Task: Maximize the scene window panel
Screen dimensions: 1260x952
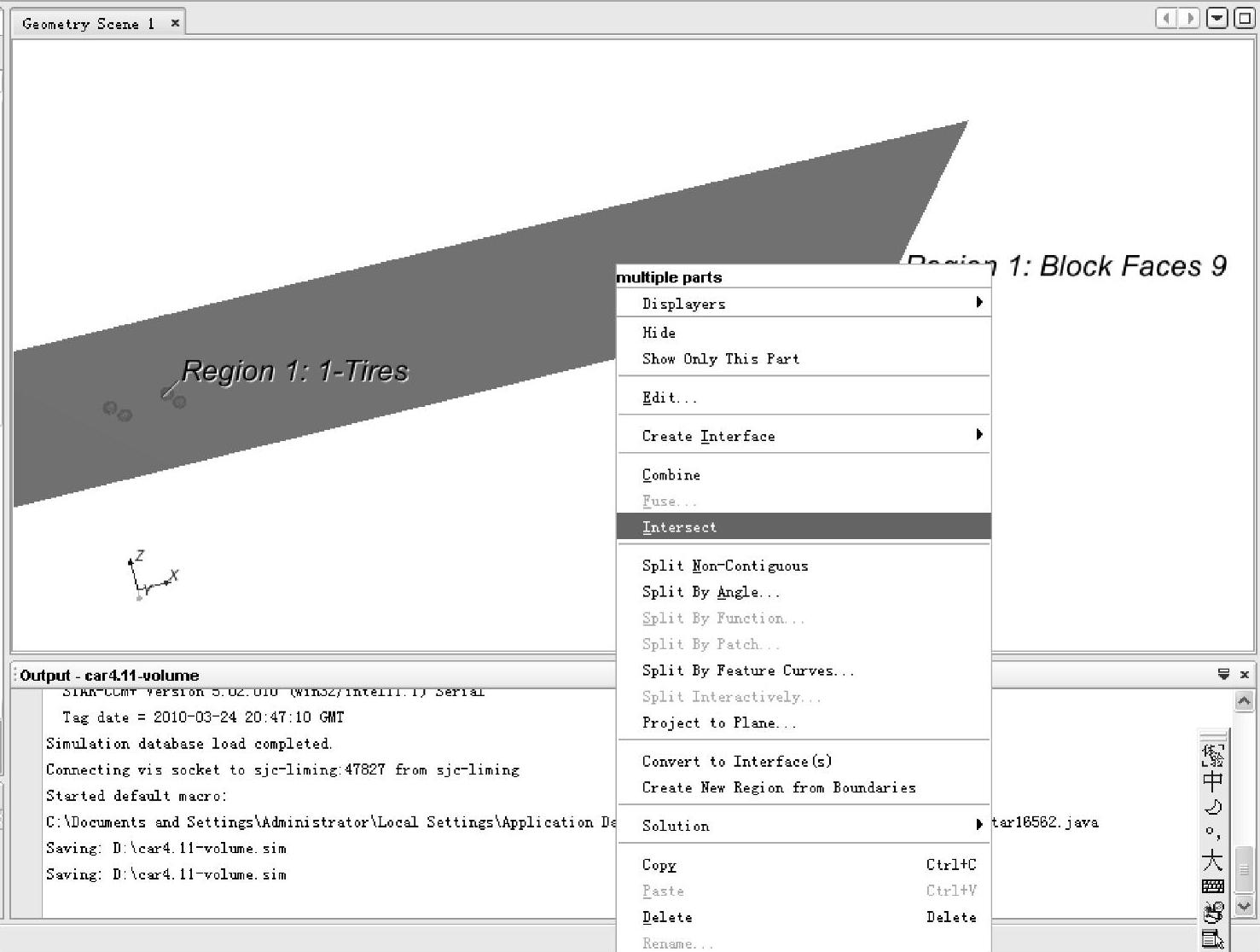Action: [x=1245, y=18]
